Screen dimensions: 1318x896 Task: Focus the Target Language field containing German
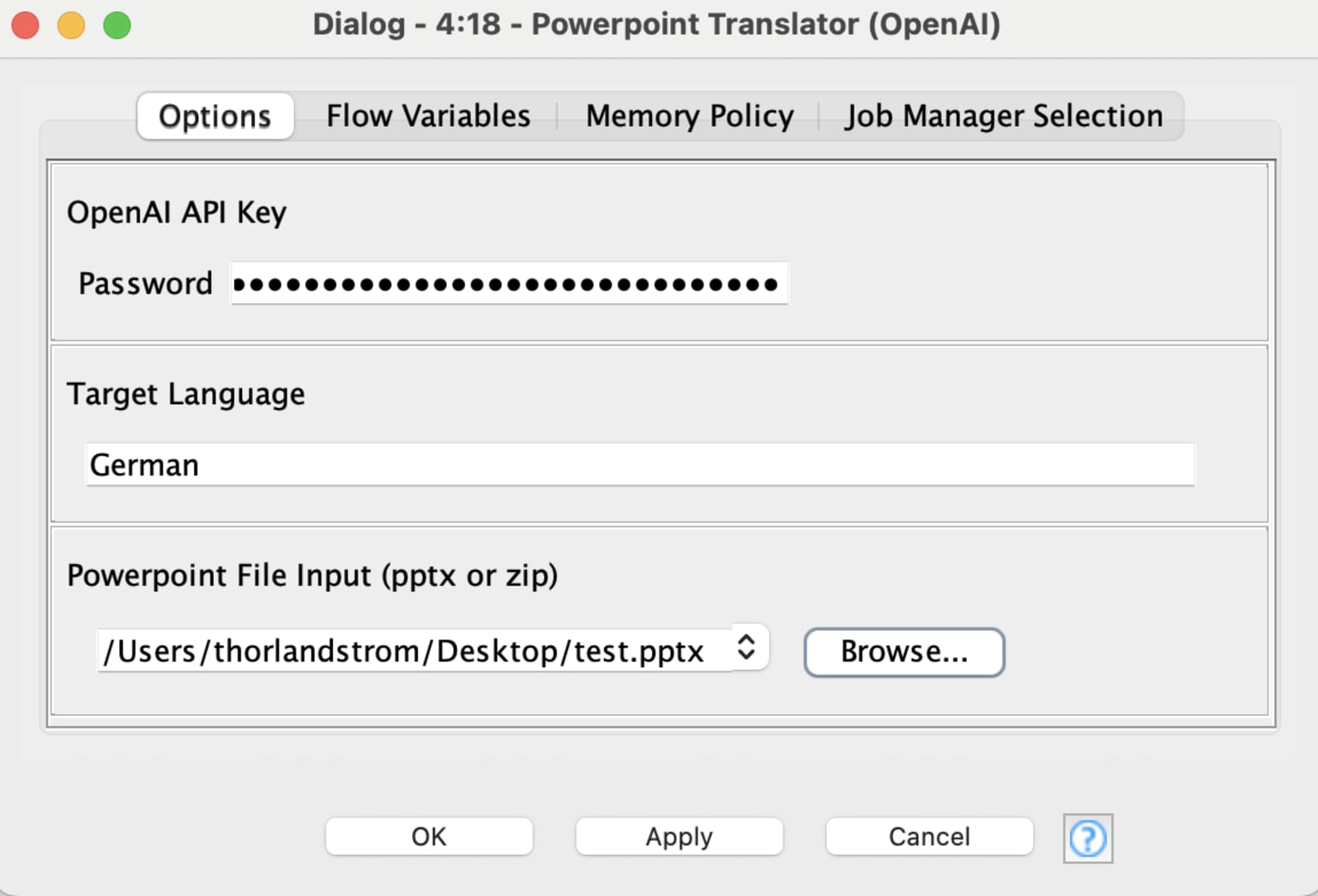coord(640,464)
